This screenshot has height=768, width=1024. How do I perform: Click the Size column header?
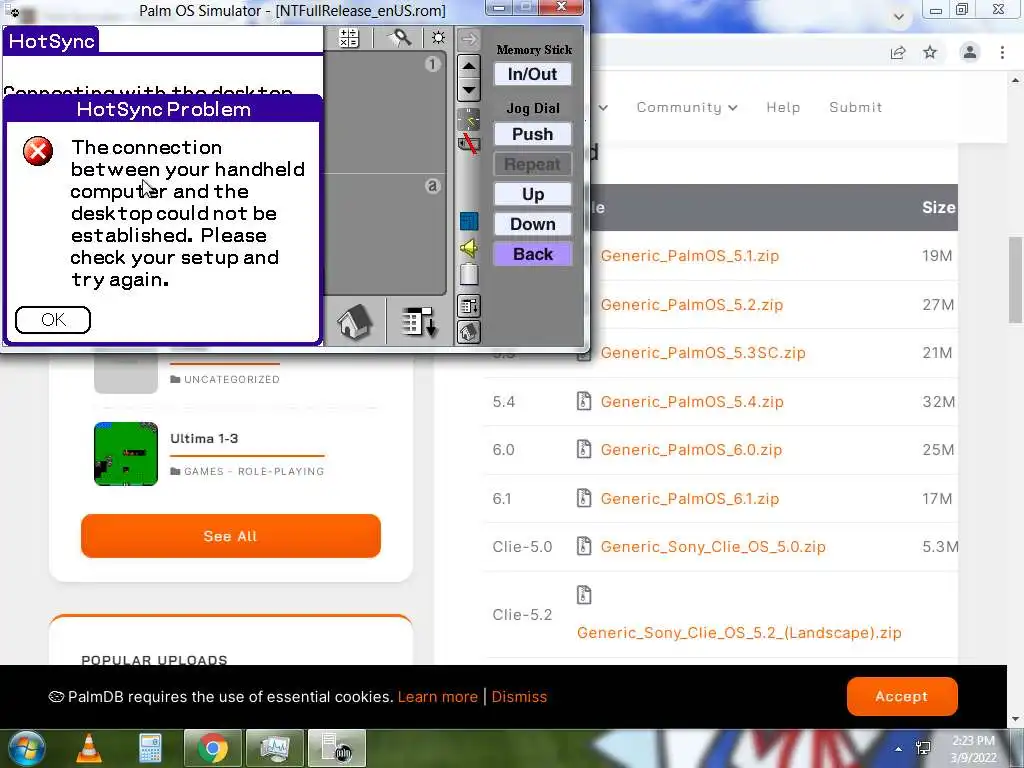tap(938, 208)
